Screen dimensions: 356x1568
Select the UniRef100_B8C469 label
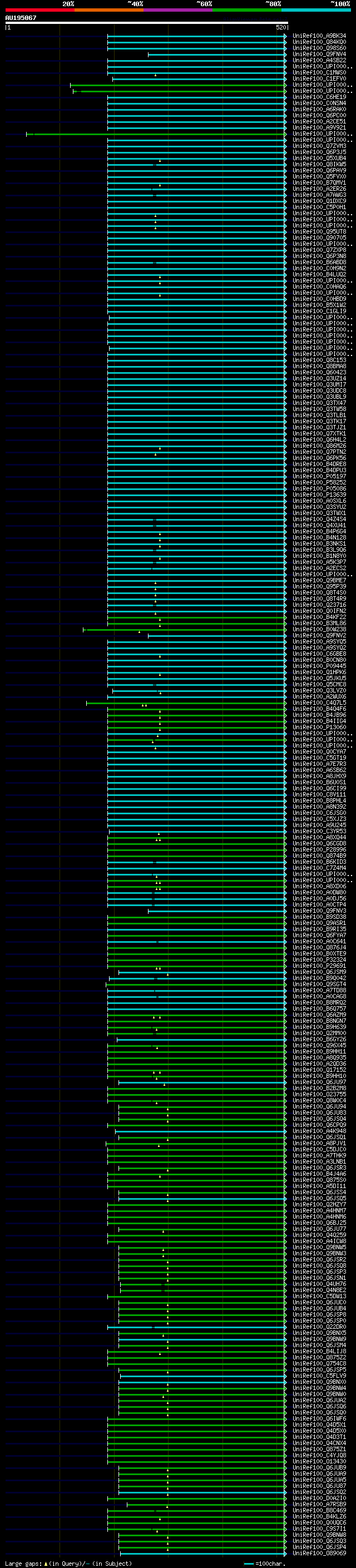tap(319, 1510)
